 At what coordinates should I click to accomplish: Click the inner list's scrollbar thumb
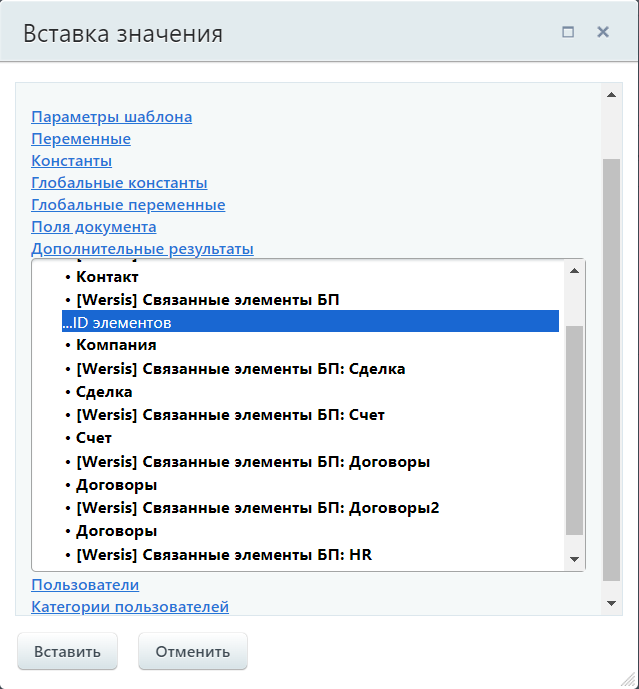point(574,430)
